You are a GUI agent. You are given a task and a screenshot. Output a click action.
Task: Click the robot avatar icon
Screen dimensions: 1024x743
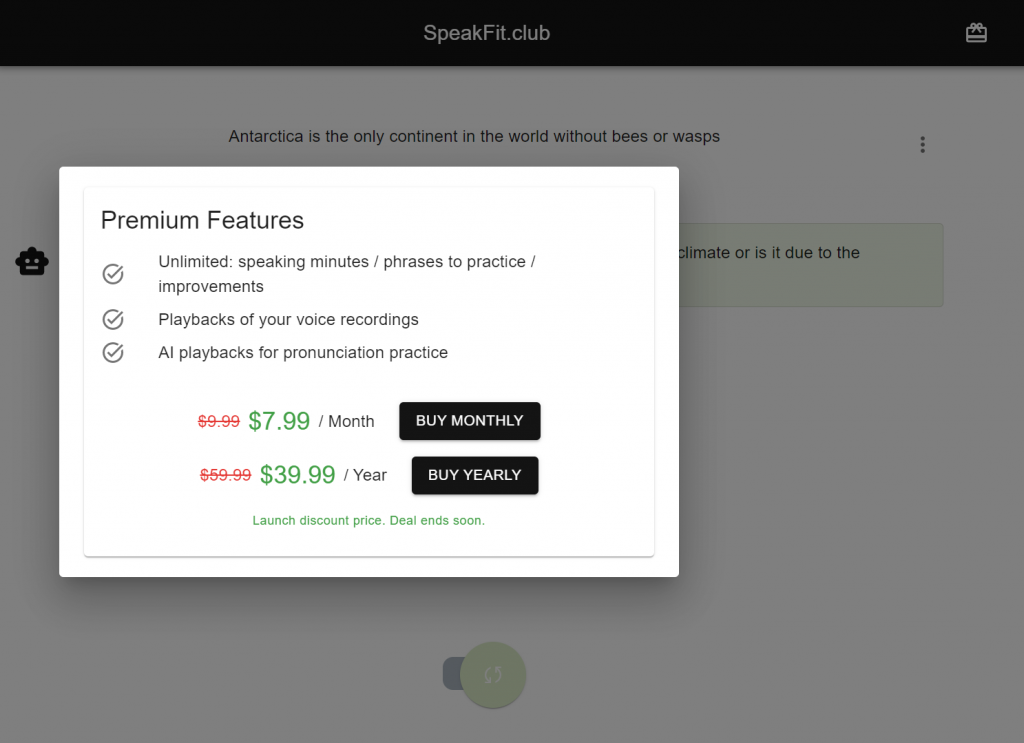coord(32,262)
